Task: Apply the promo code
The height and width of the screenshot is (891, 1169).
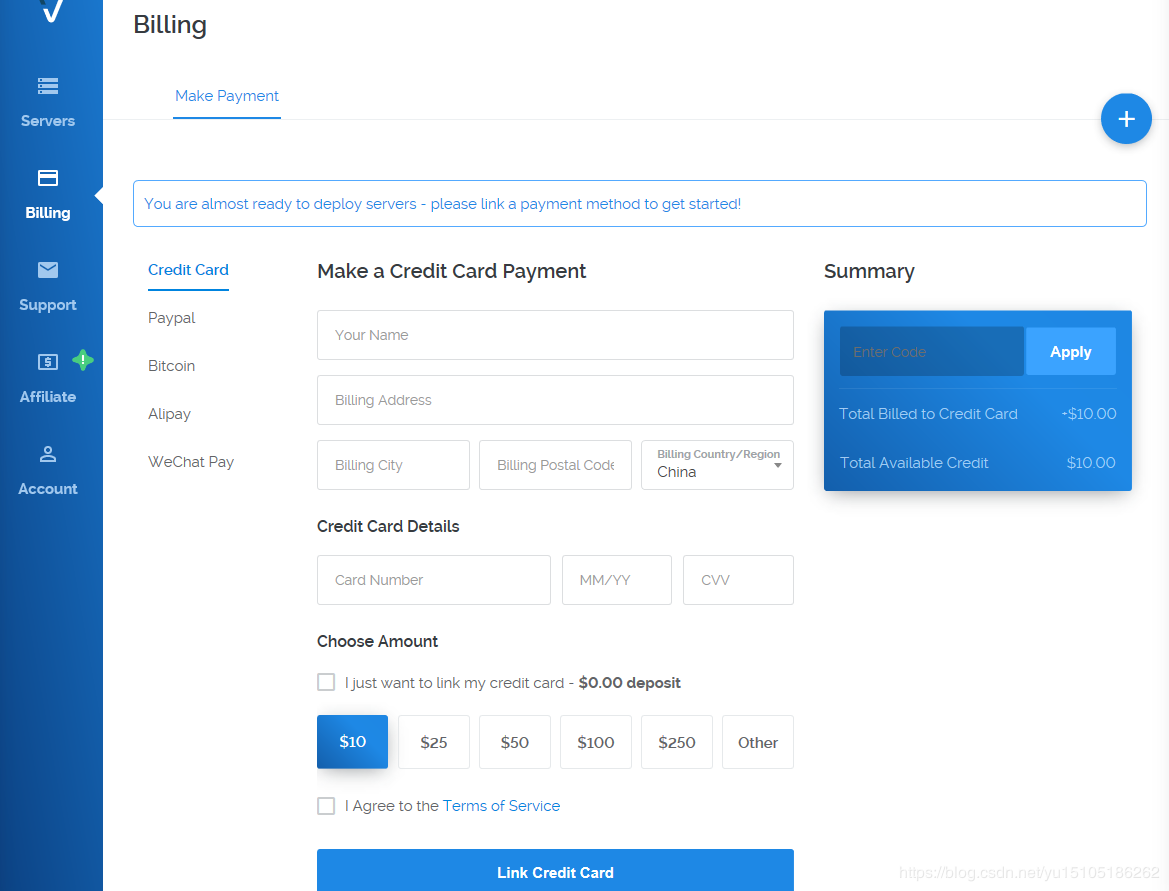Action: click(x=1070, y=352)
